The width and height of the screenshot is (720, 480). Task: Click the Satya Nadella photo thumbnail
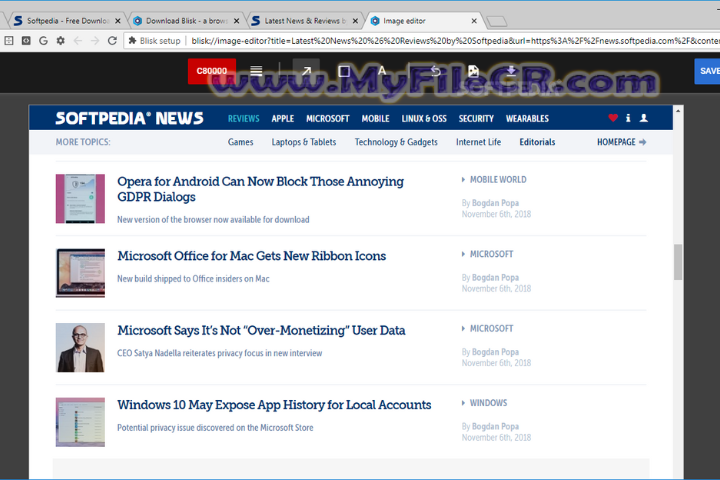point(80,347)
